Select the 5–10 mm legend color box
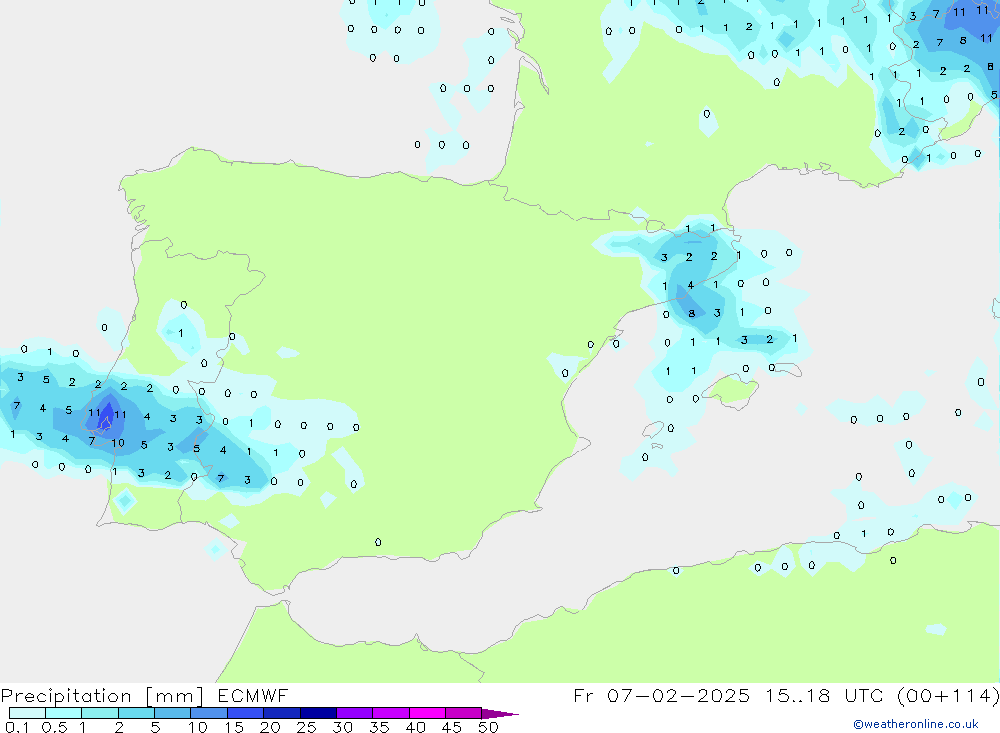 pos(173,713)
